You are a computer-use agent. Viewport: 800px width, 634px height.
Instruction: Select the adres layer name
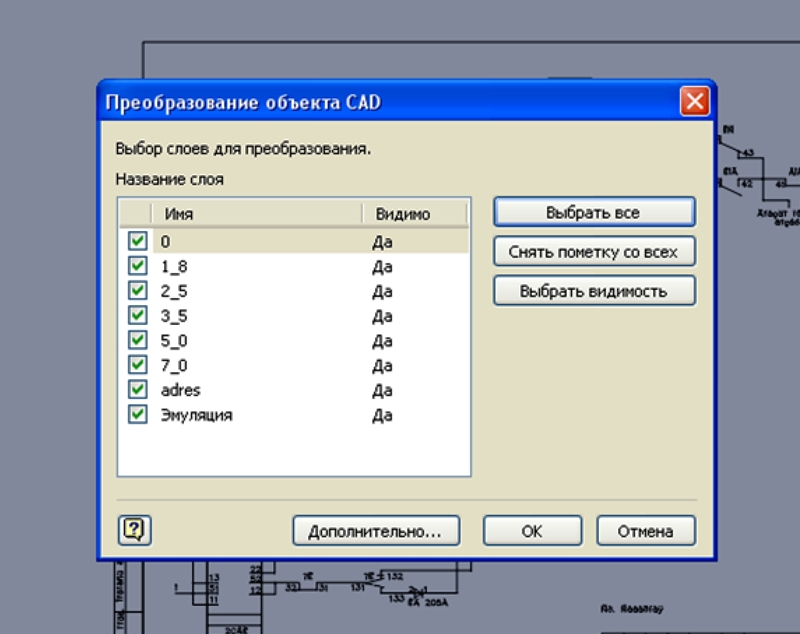click(x=180, y=390)
